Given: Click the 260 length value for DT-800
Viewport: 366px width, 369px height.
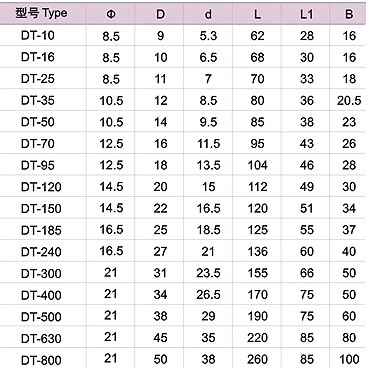Looking at the screenshot, I should (257, 359).
